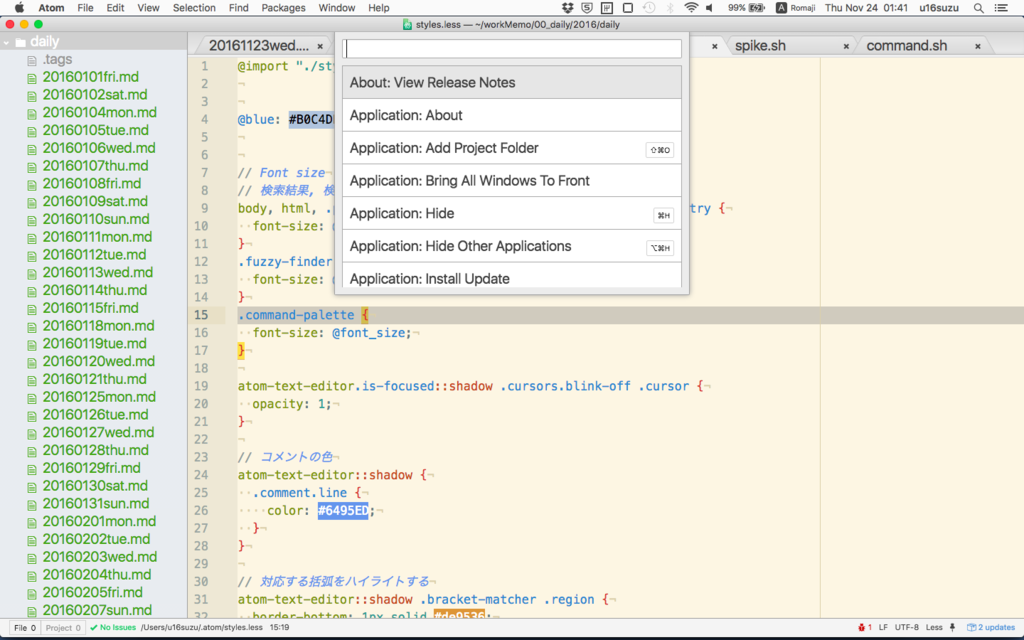The image size is (1024, 640).
Task: Open the Help menu
Action: (x=379, y=8)
